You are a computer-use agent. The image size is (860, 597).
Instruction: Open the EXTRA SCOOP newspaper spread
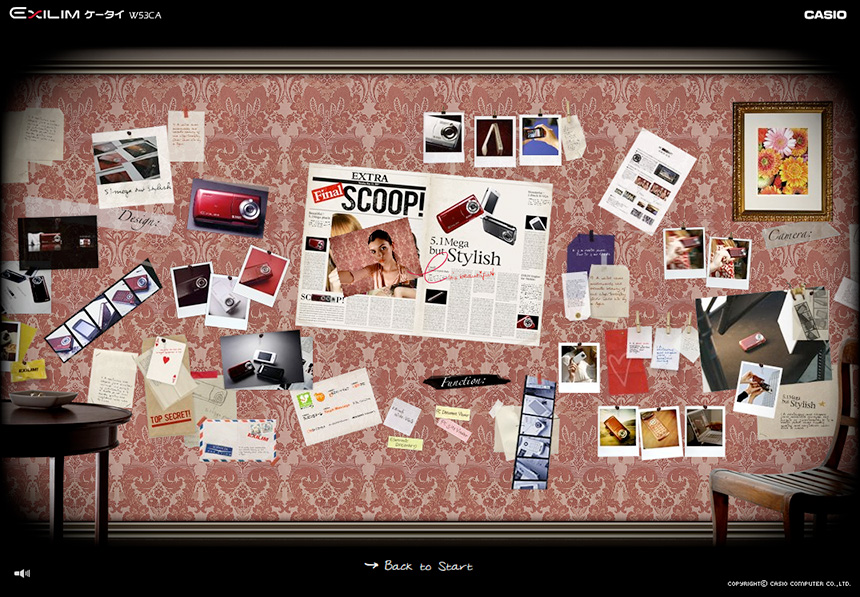pos(424,254)
